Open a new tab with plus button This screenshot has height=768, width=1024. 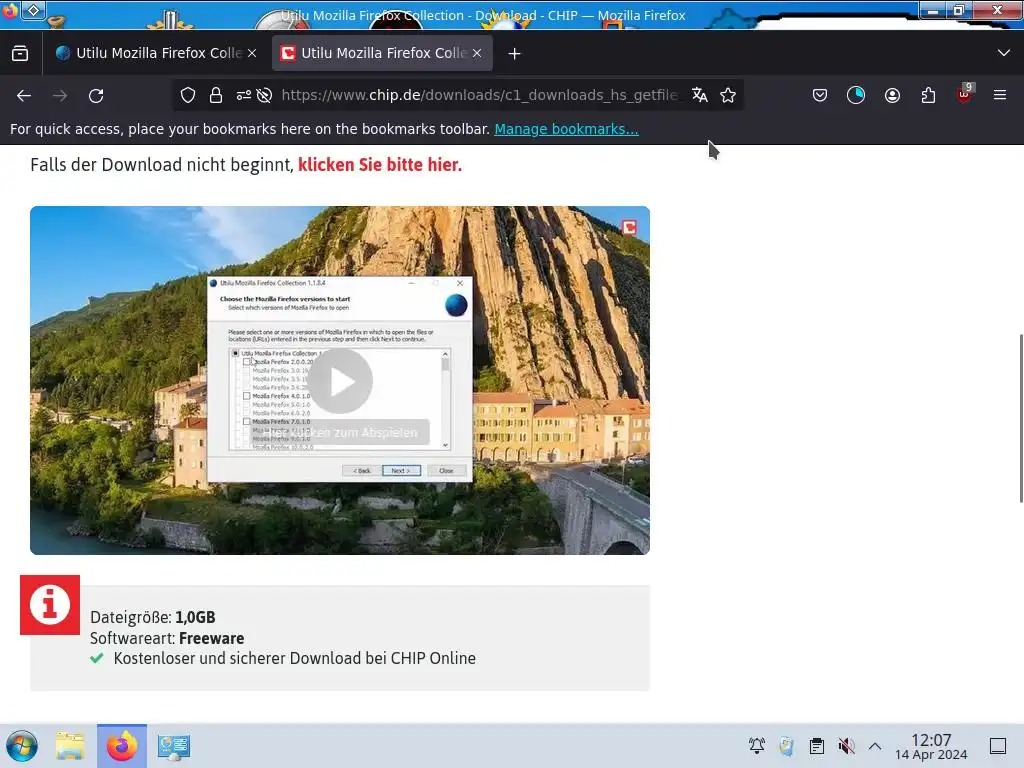pos(515,54)
